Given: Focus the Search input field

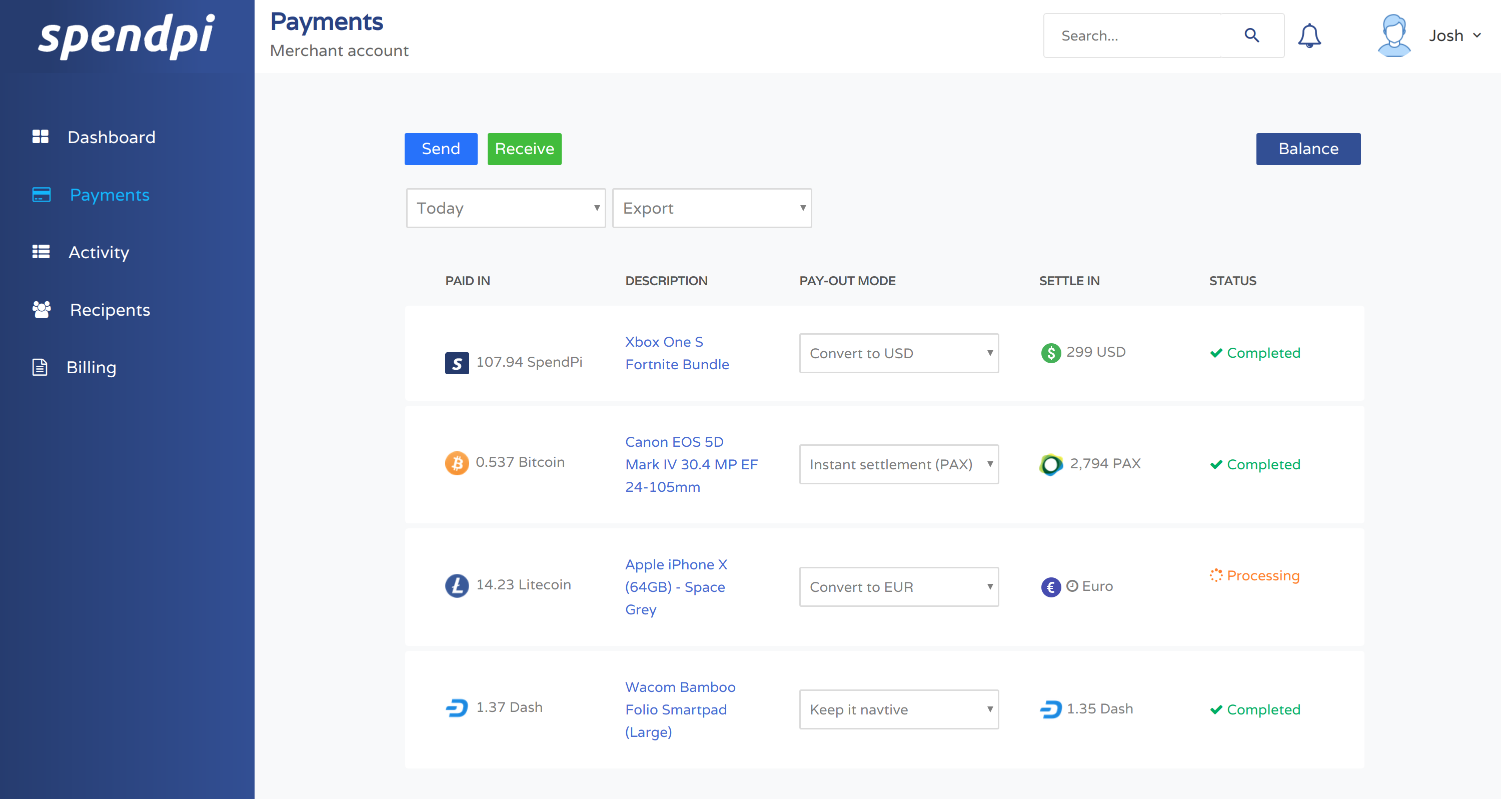Looking at the screenshot, I should [1132, 36].
